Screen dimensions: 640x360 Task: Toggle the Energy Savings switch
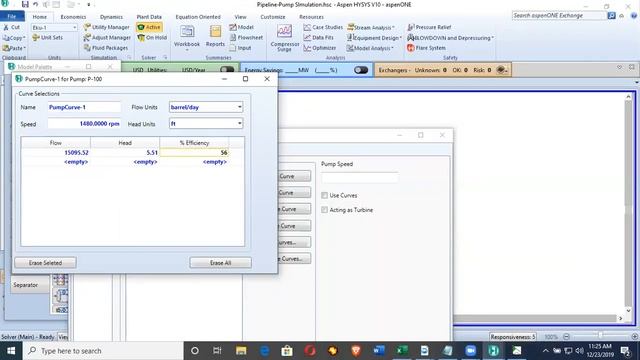click(x=361, y=70)
